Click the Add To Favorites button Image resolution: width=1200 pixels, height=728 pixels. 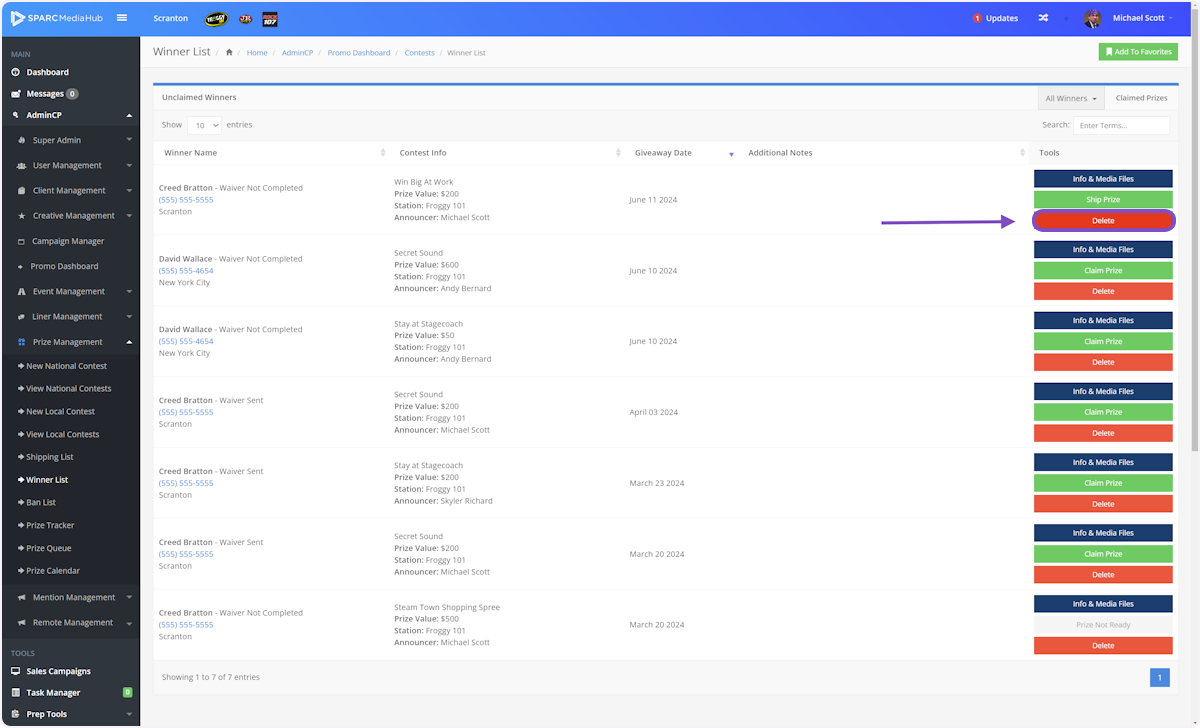1138,52
